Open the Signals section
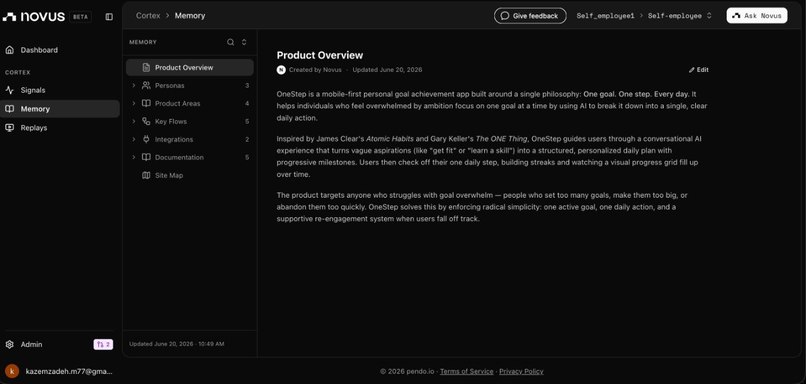806x384 pixels. coord(60,90)
